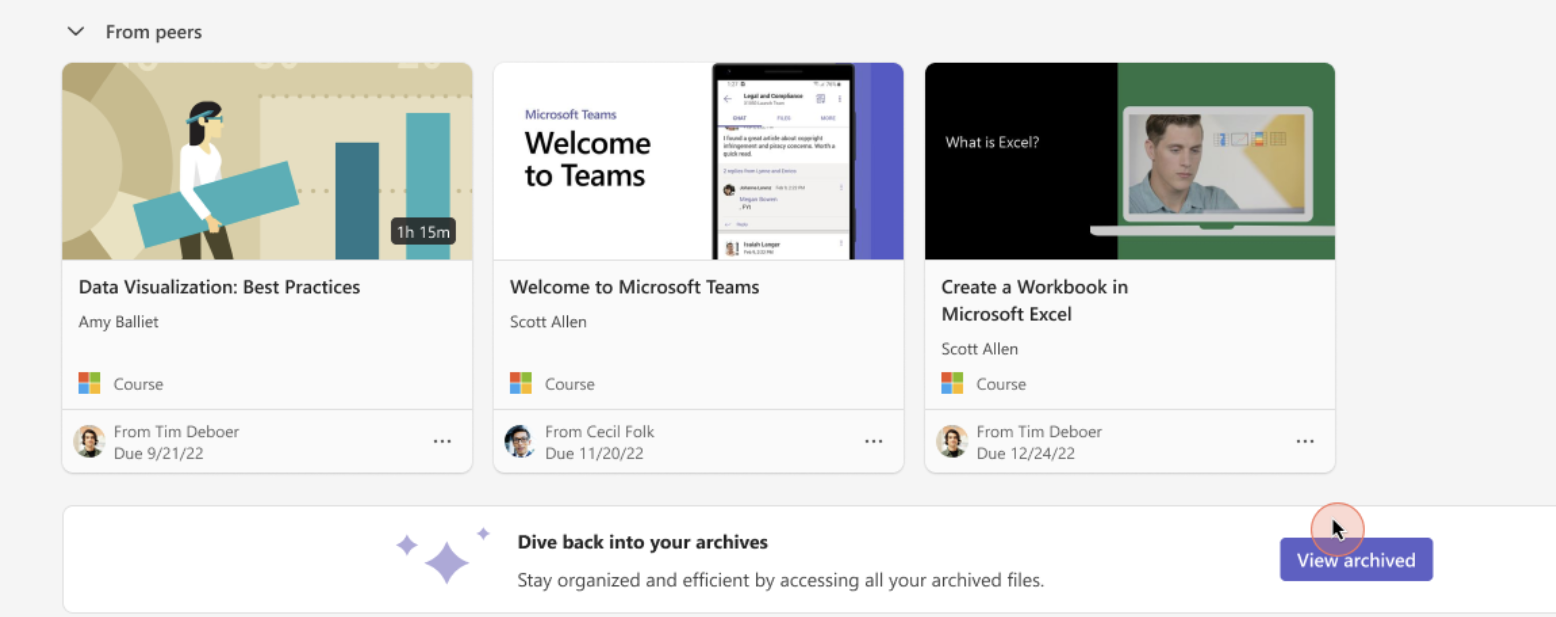
Task: Open the Welcome to Teams course thumbnail
Action: [698, 161]
